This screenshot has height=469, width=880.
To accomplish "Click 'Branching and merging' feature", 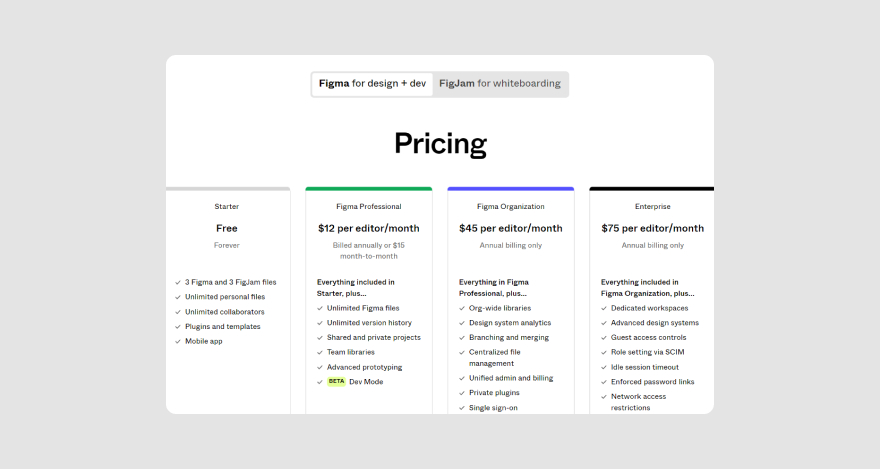I will click(509, 337).
